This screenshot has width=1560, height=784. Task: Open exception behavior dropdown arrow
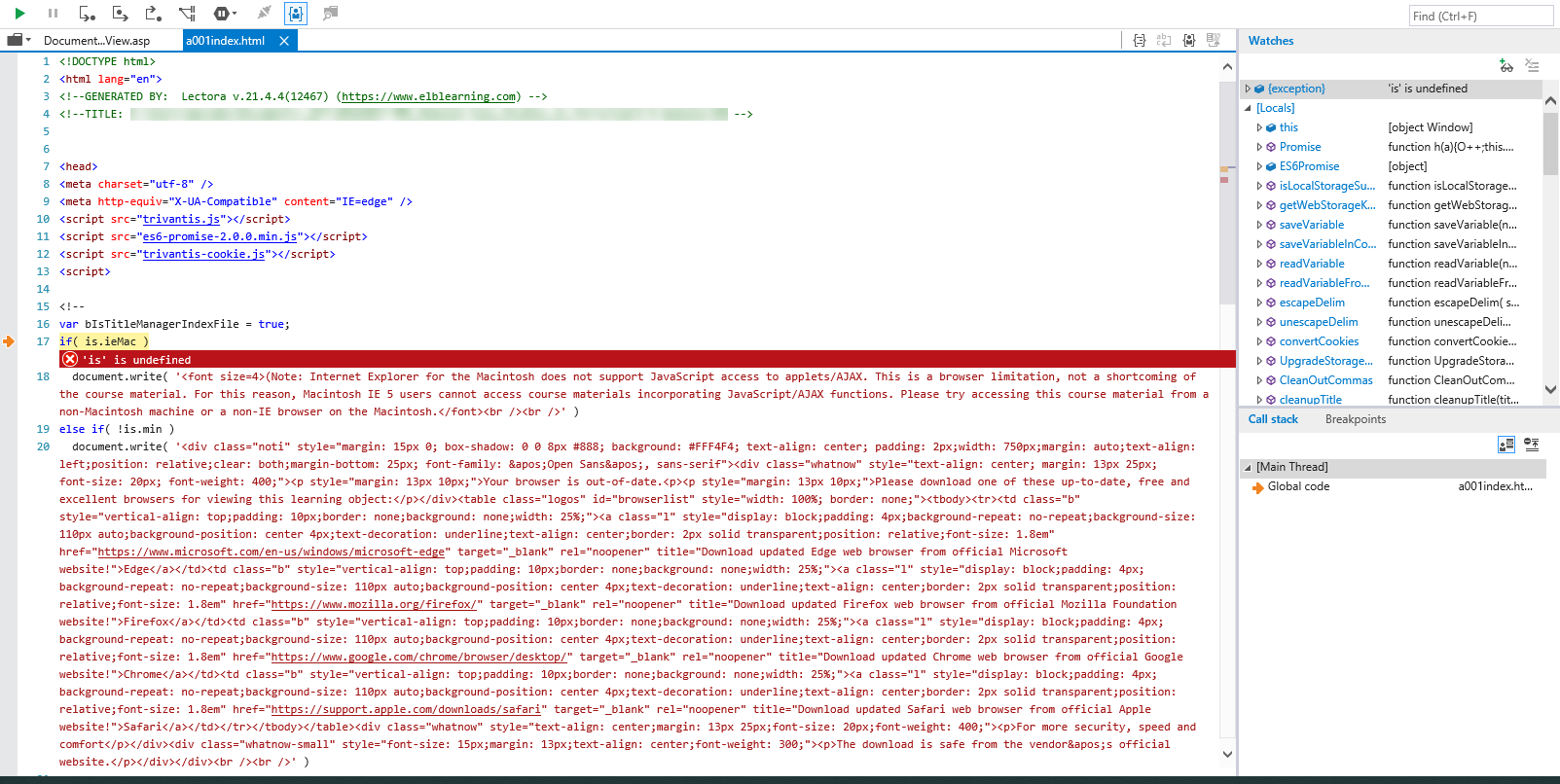pos(235,15)
